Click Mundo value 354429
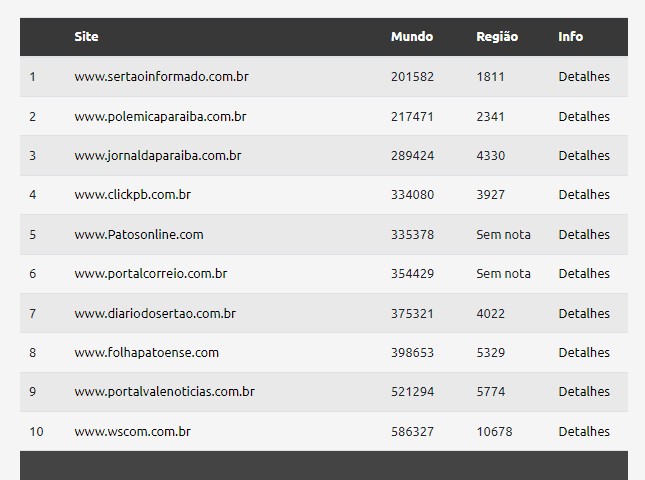 (x=412, y=274)
